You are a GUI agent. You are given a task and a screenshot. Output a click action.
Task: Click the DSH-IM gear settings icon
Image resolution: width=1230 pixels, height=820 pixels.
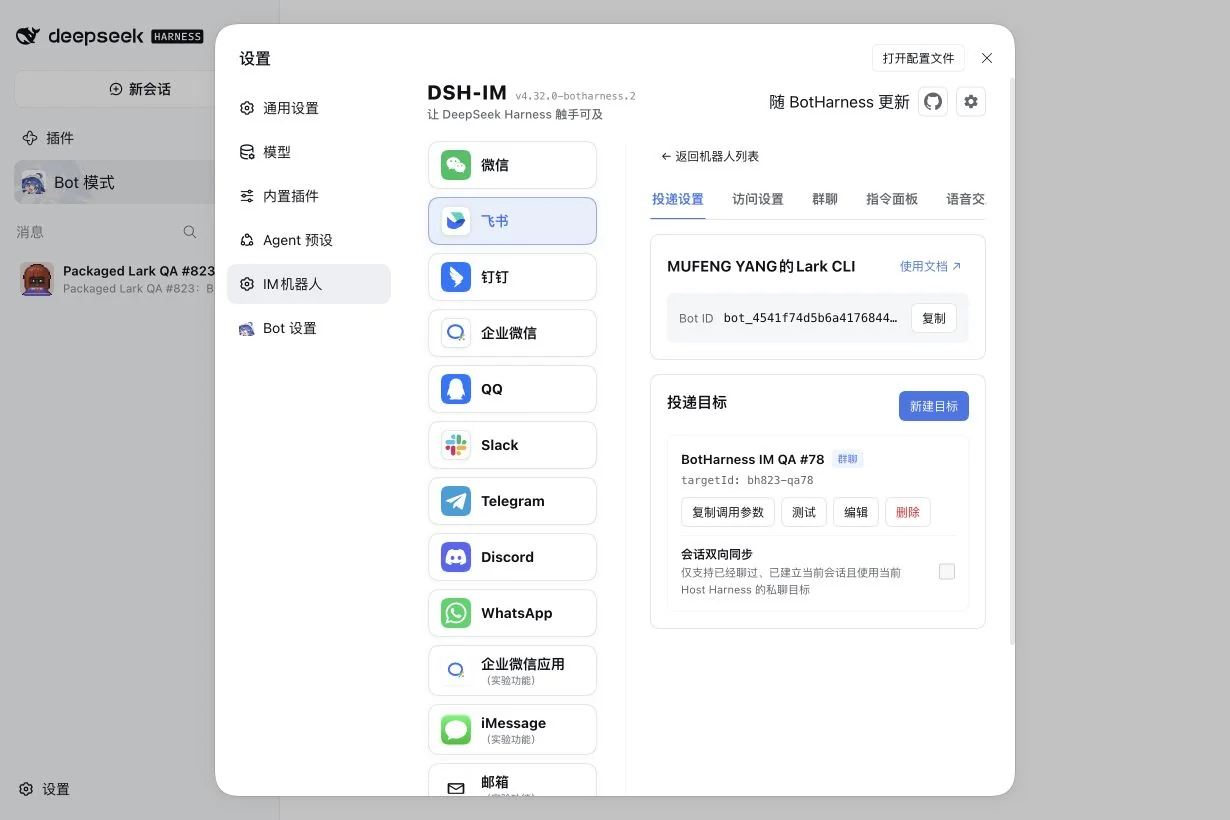click(971, 101)
